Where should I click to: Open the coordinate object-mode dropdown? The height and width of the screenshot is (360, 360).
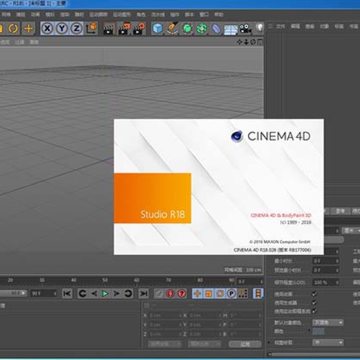pos(165,344)
